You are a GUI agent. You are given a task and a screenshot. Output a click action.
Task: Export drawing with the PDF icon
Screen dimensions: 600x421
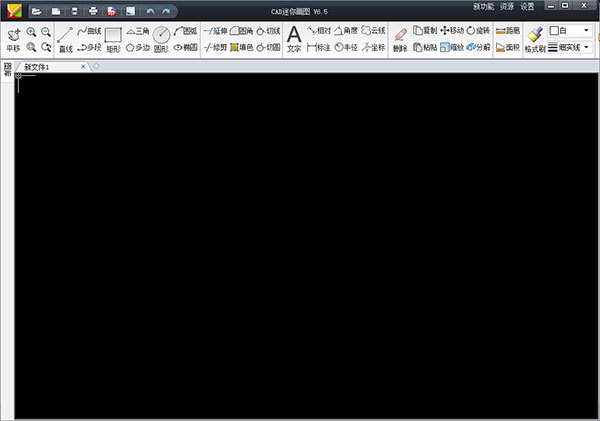(112, 11)
